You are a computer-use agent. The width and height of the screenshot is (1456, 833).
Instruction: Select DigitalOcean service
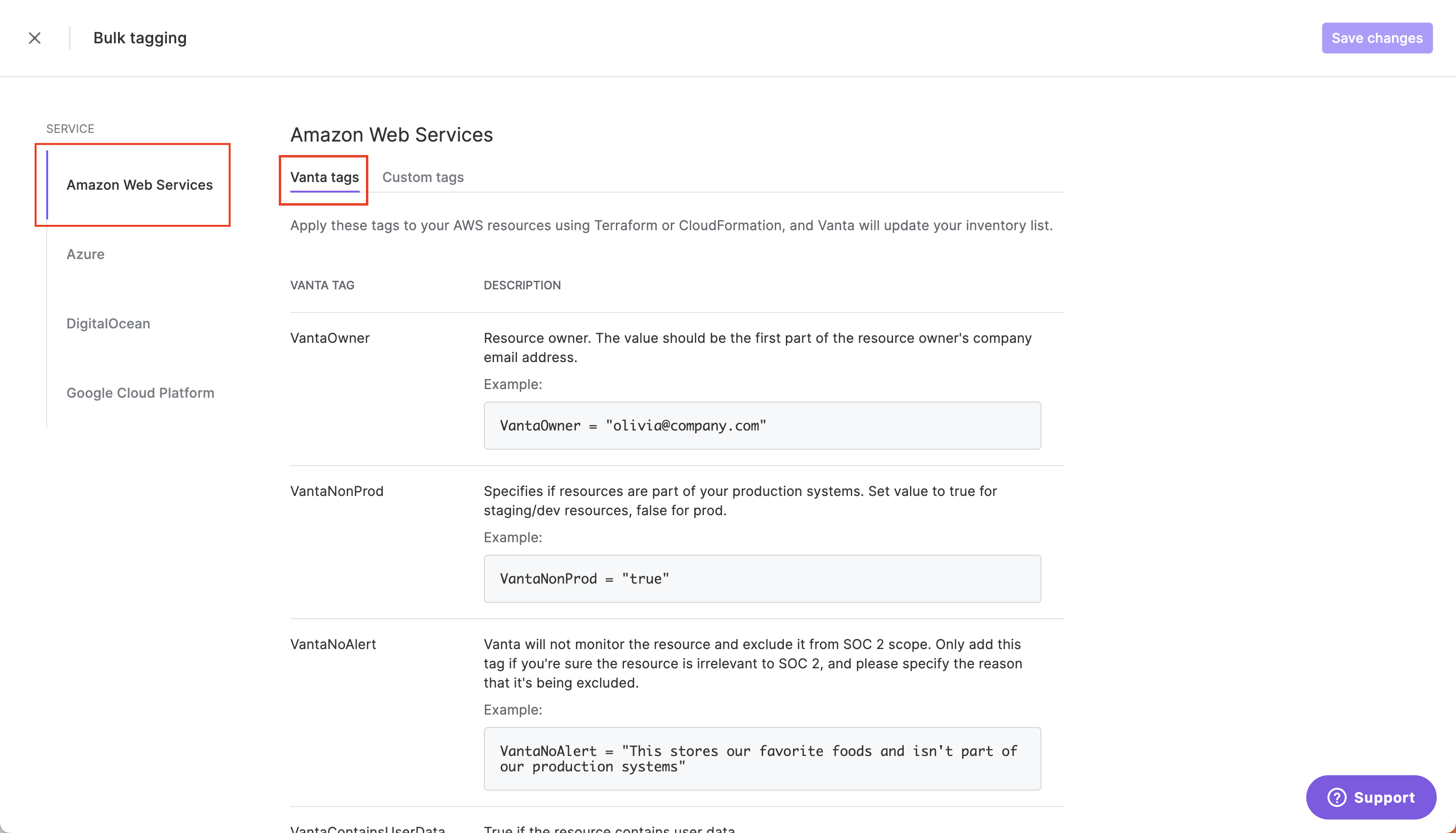tap(108, 323)
